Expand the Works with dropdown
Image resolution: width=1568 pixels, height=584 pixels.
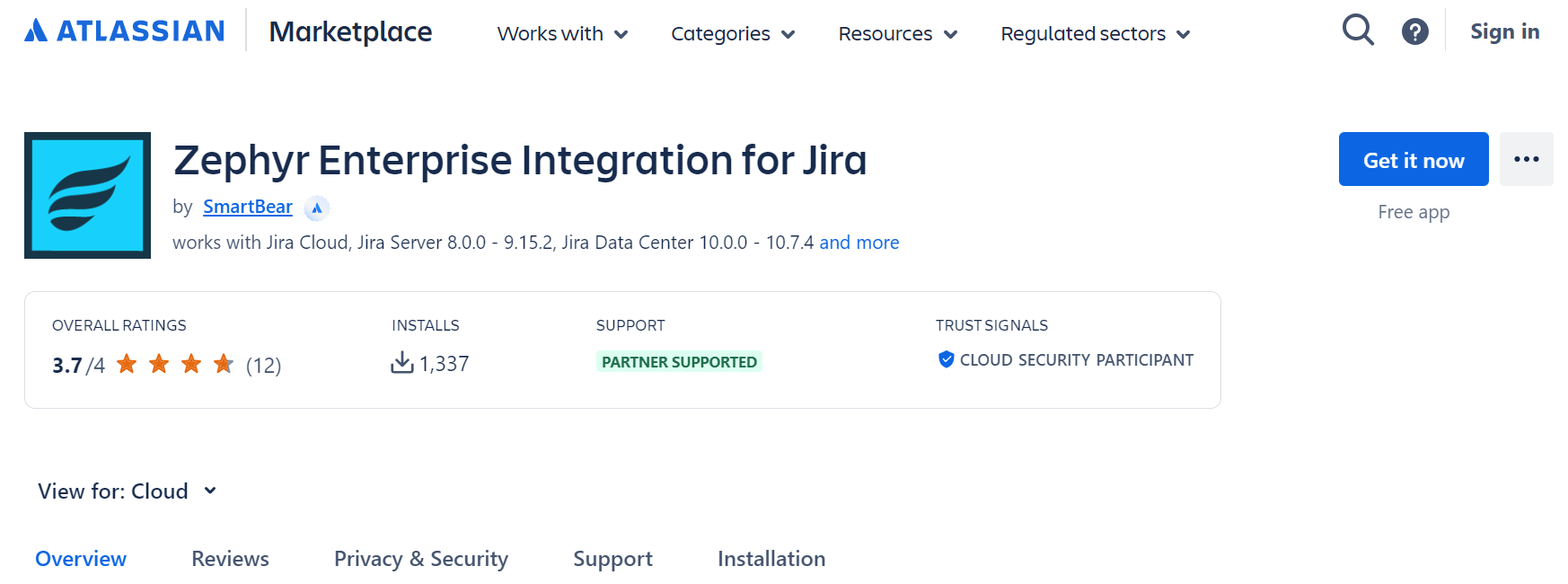pyautogui.click(x=562, y=34)
